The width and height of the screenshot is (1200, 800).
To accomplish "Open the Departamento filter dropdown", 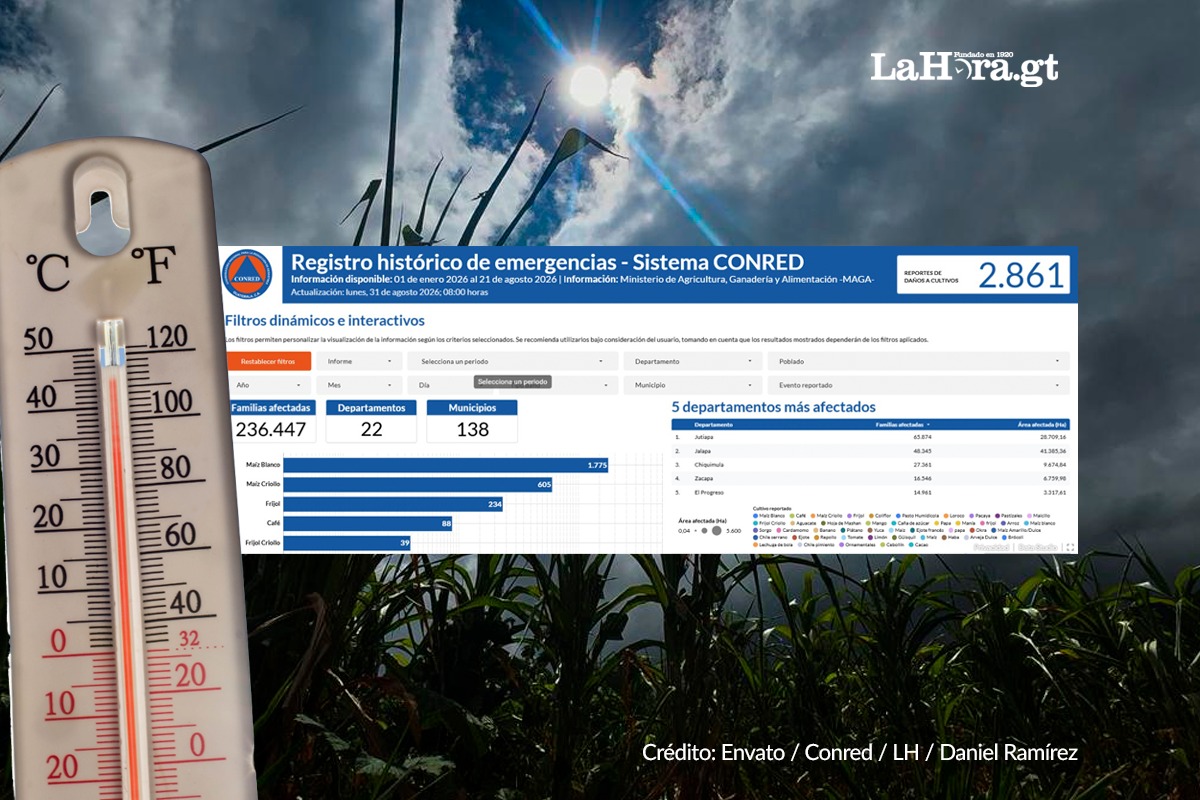I will [x=692, y=361].
